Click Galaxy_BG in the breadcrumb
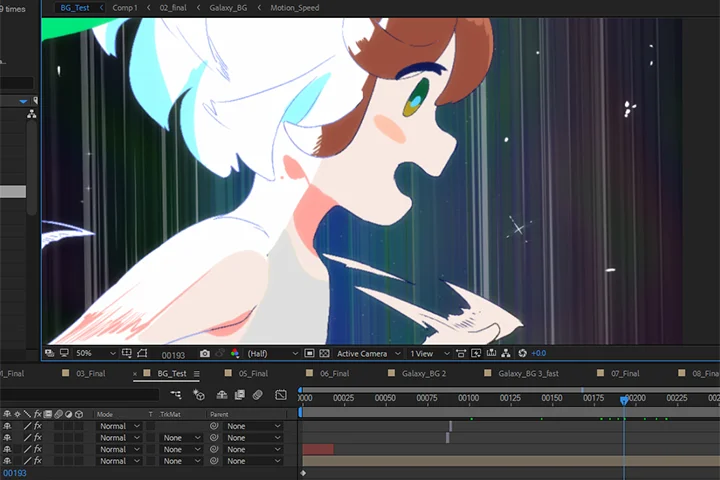Screen dimensions: 720x480 point(228,8)
